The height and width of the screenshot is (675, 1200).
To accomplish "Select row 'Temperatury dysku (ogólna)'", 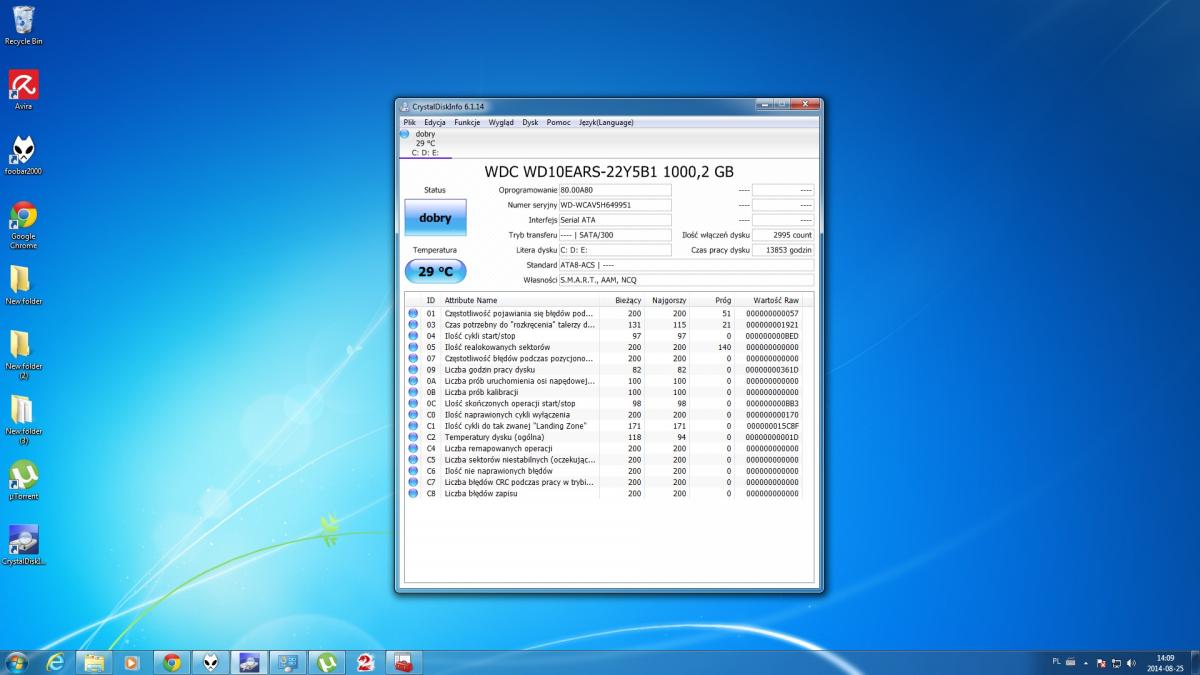I will [x=609, y=437].
